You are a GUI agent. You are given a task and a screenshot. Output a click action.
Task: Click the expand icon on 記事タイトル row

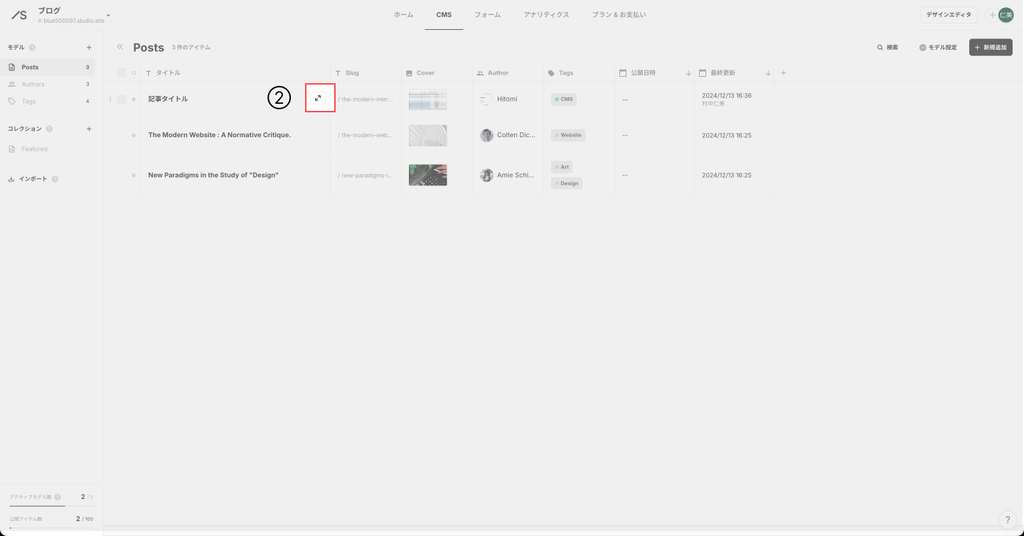tap(318, 98)
